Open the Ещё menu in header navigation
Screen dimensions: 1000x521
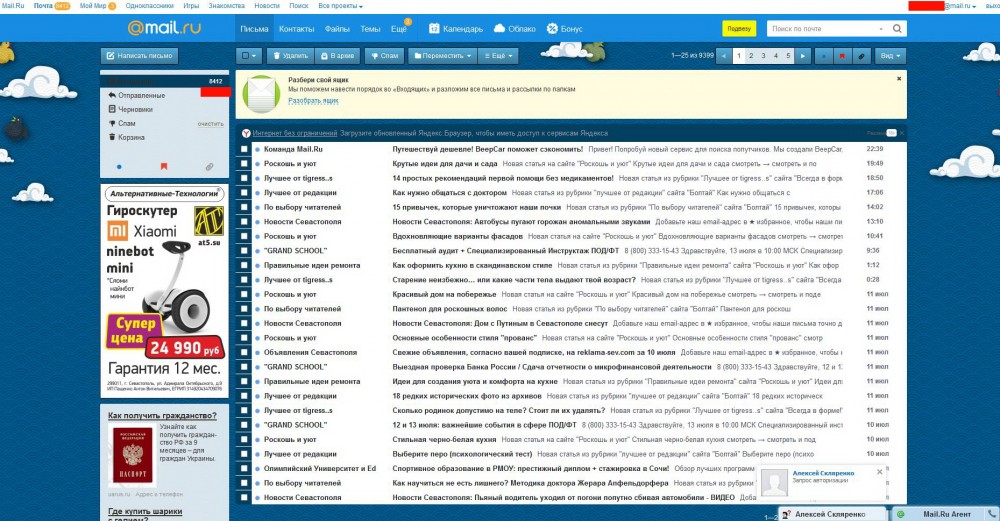[399, 29]
